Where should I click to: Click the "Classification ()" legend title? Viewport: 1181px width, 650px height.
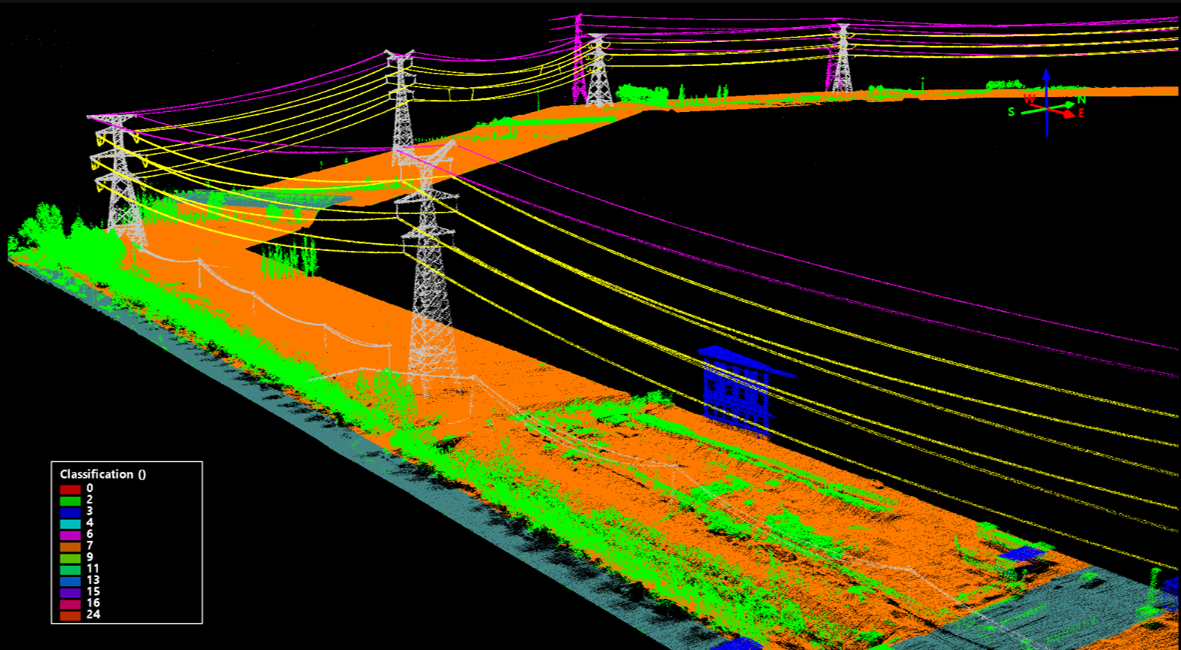pyautogui.click(x=103, y=474)
